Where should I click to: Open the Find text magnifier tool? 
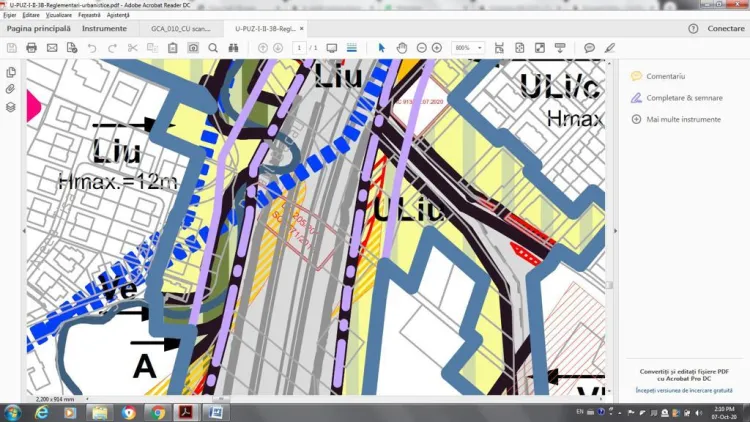tap(213, 48)
